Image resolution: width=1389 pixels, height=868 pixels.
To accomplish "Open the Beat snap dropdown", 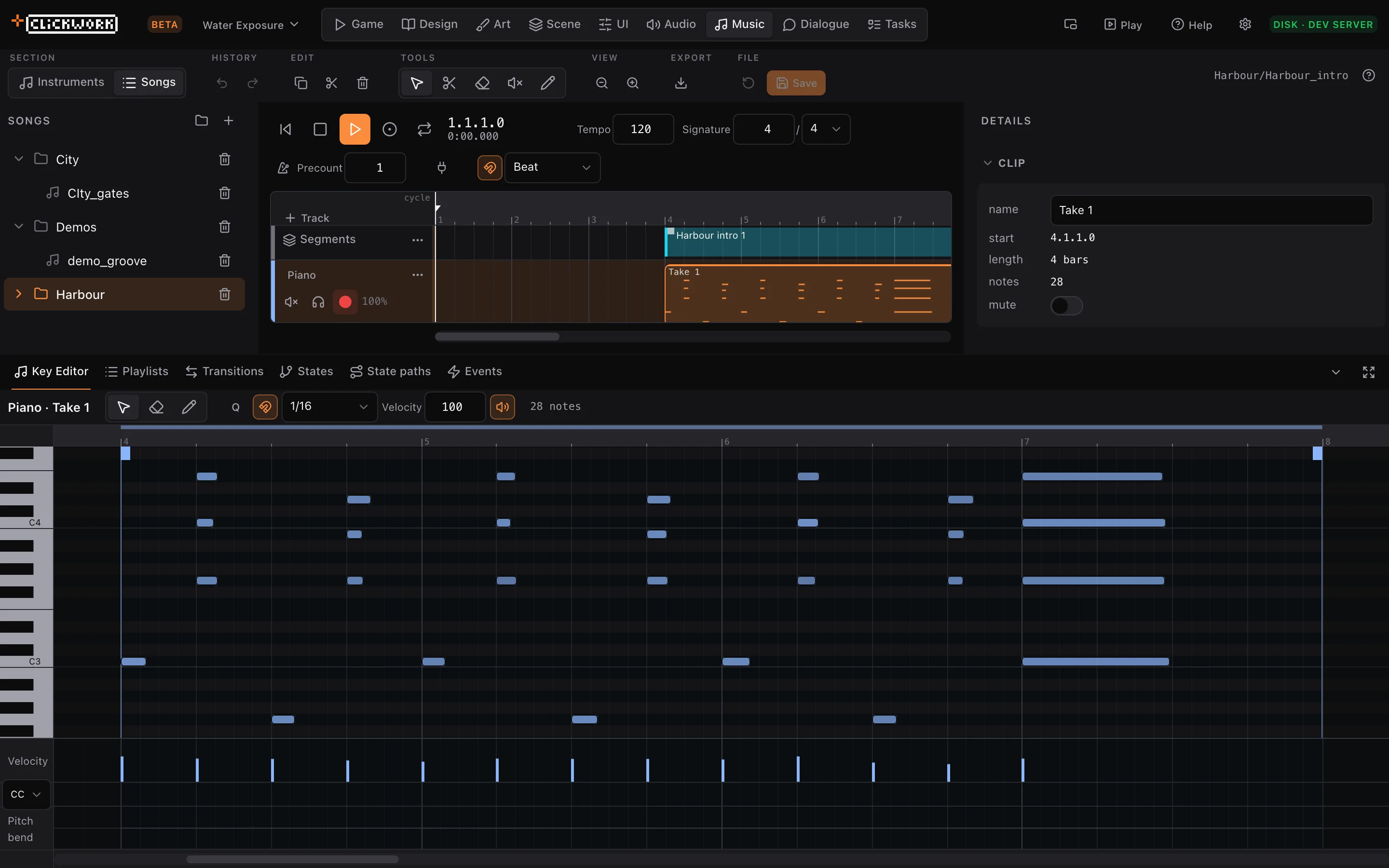I will click(552, 168).
